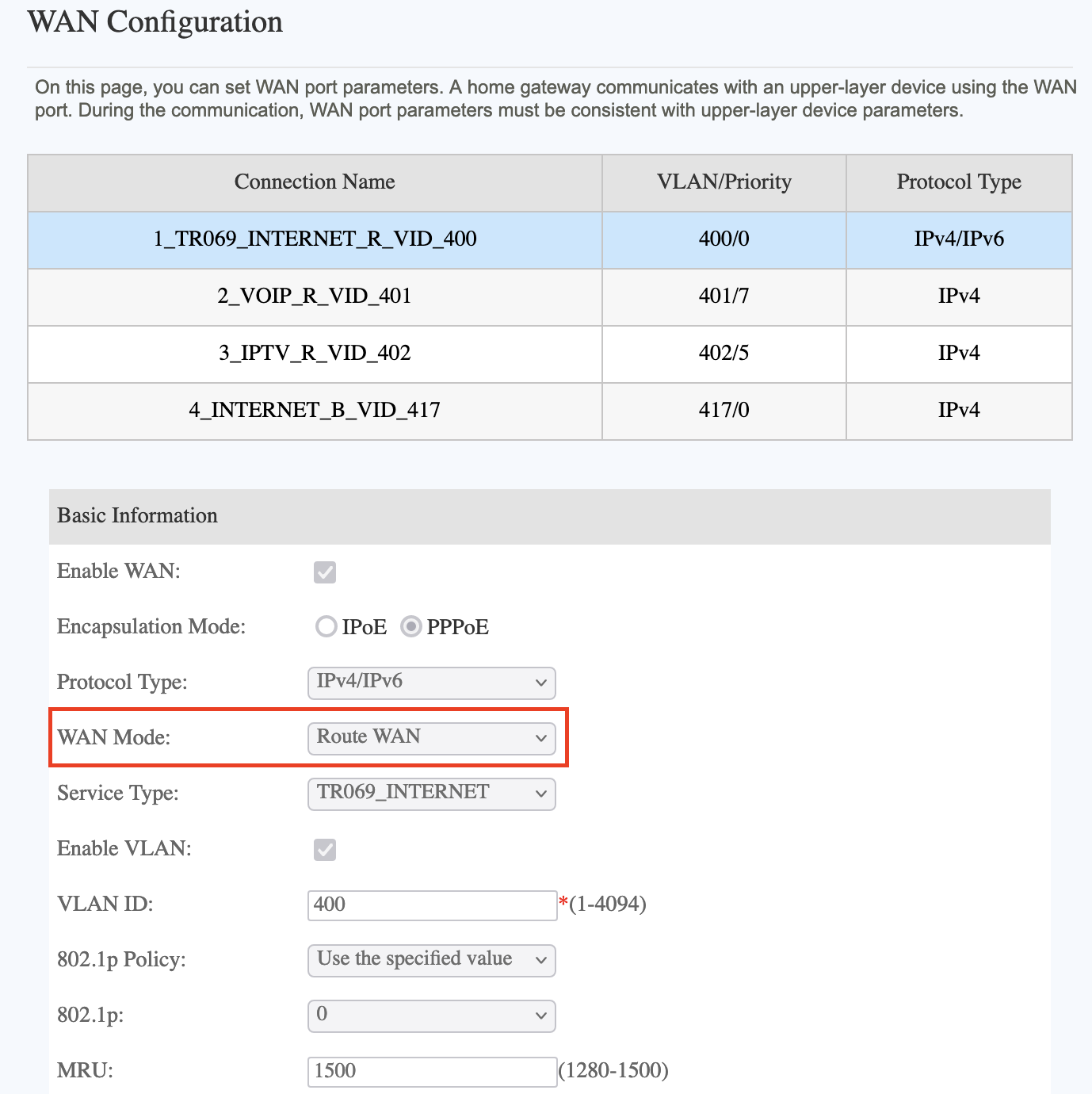The width and height of the screenshot is (1092, 1094).
Task: Select the PPPoE encapsulation radio button
Action: pyautogui.click(x=410, y=627)
